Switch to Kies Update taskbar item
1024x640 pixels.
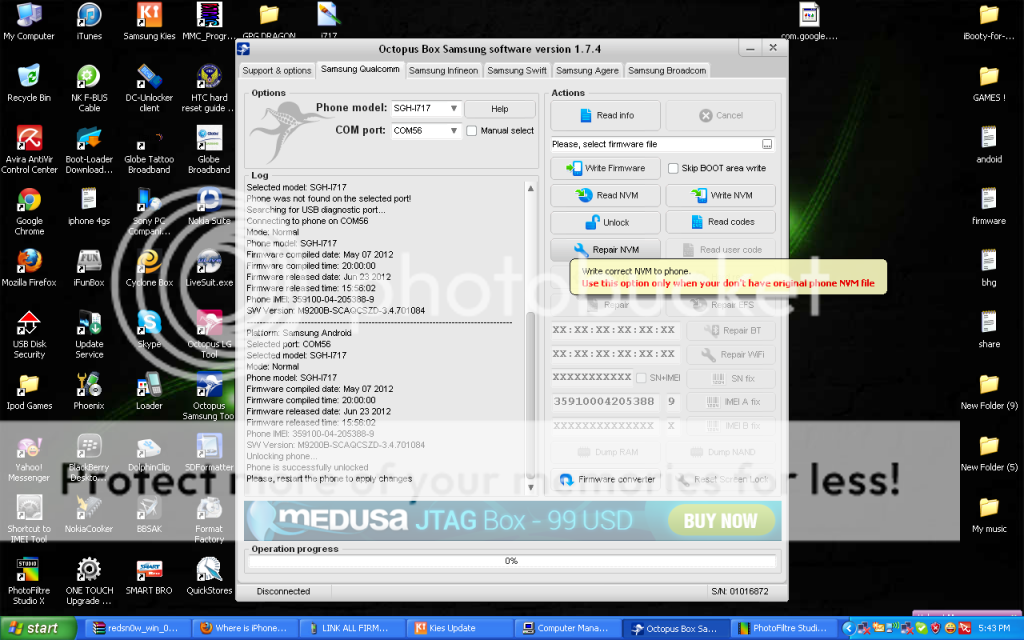(460, 628)
